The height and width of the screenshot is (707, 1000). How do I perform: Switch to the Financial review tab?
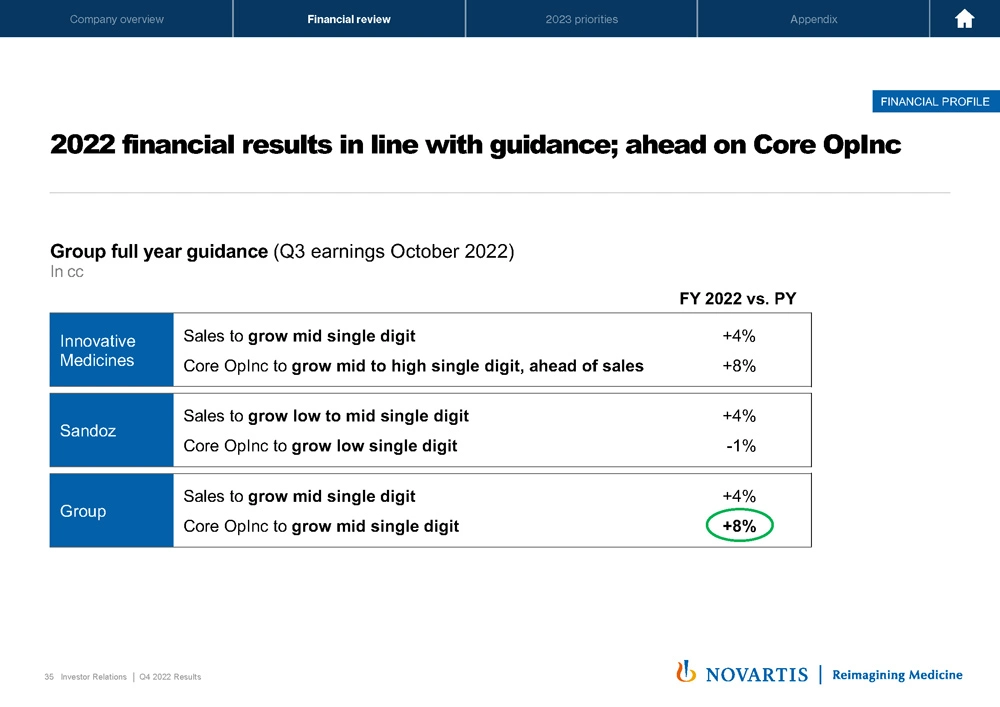[x=349, y=19]
